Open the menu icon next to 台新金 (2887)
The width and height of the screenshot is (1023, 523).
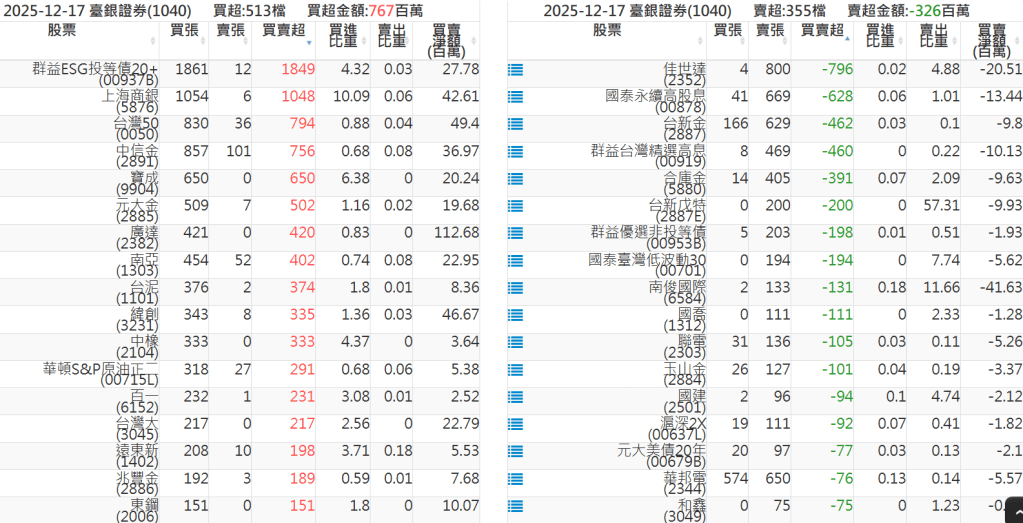pyautogui.click(x=515, y=124)
